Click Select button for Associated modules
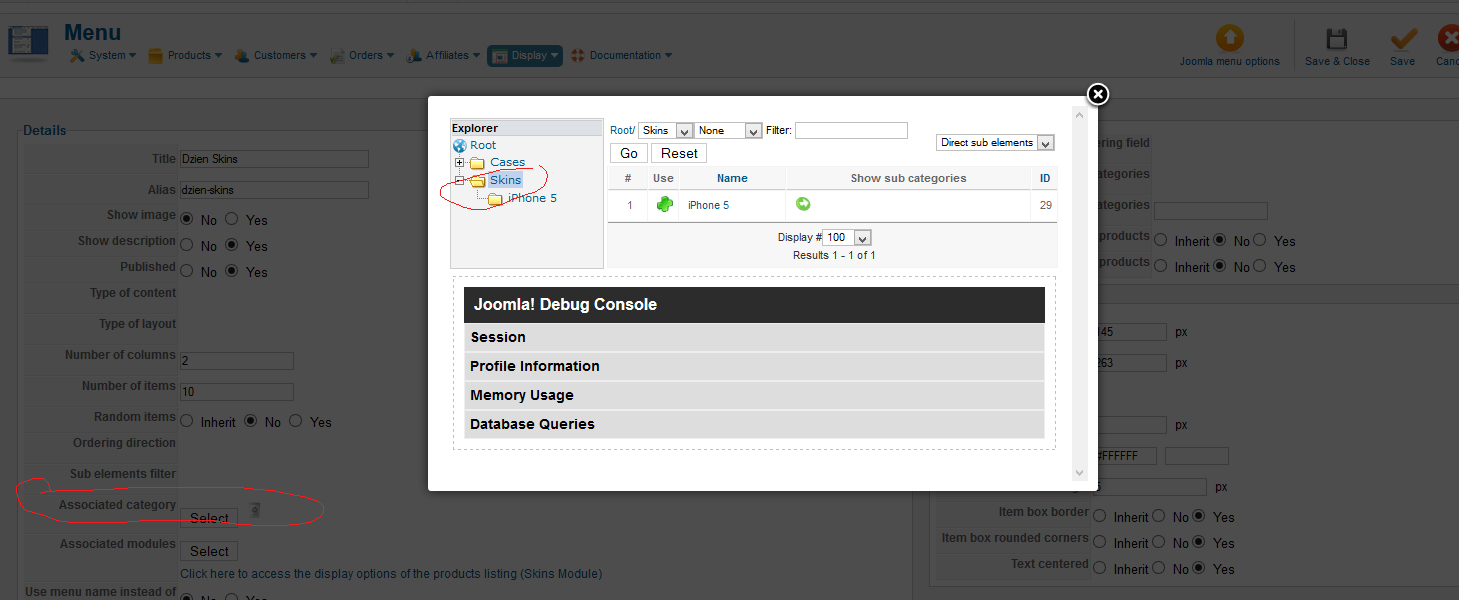1459x600 pixels. pos(209,551)
